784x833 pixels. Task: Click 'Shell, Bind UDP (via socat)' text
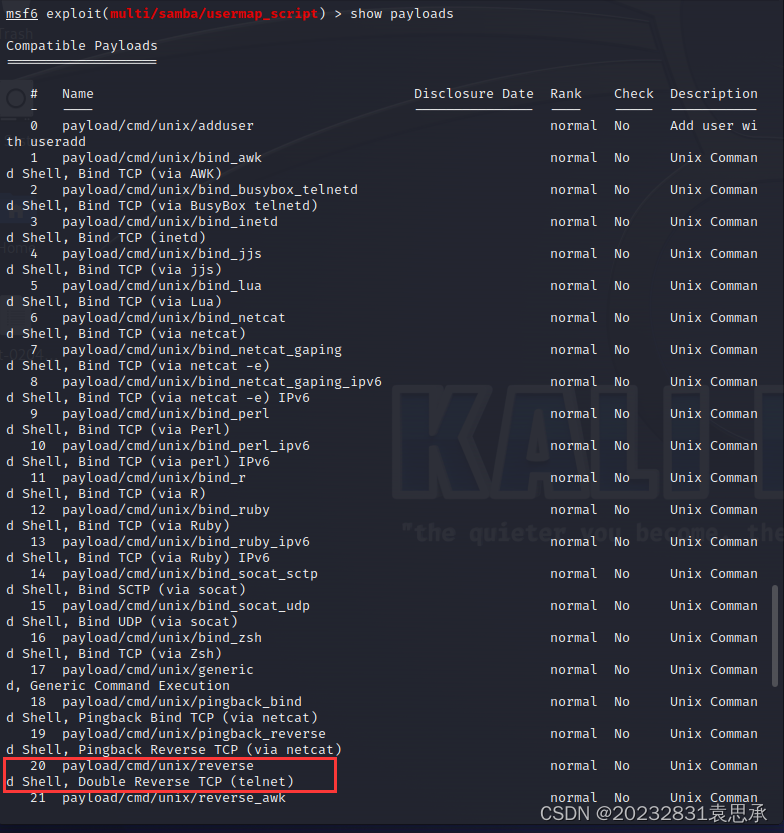click(x=130, y=622)
